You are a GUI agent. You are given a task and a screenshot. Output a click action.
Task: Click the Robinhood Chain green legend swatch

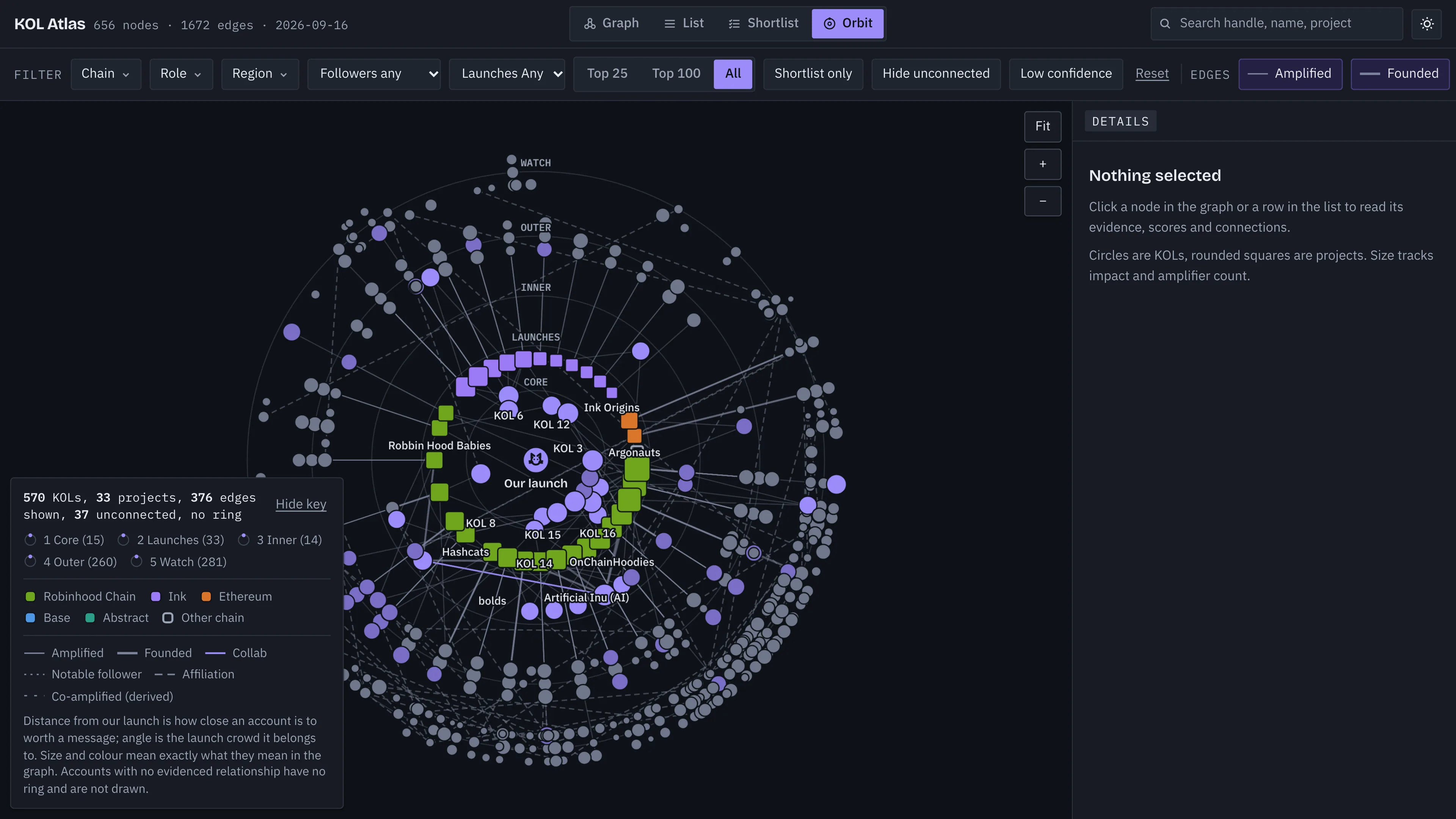coord(30,597)
